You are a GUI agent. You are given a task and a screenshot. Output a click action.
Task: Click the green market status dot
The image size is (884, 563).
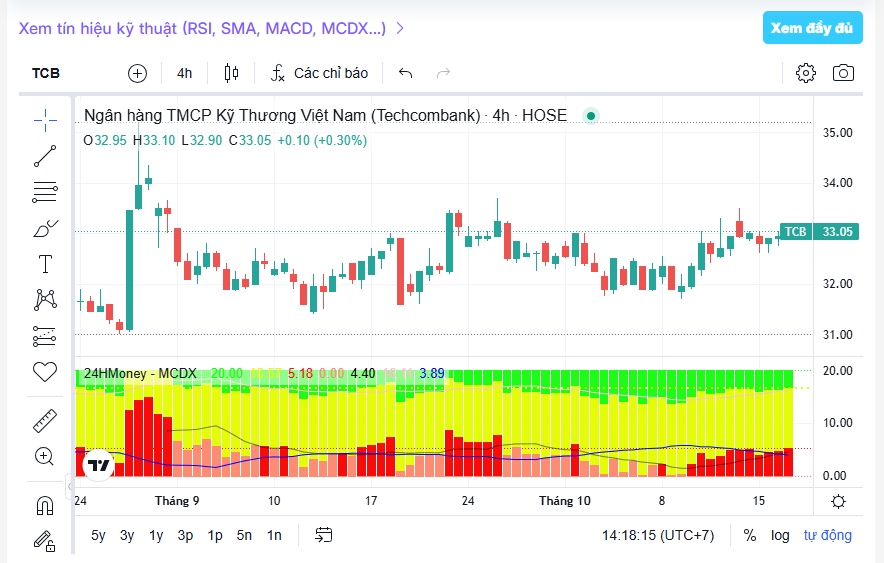pyautogui.click(x=591, y=116)
